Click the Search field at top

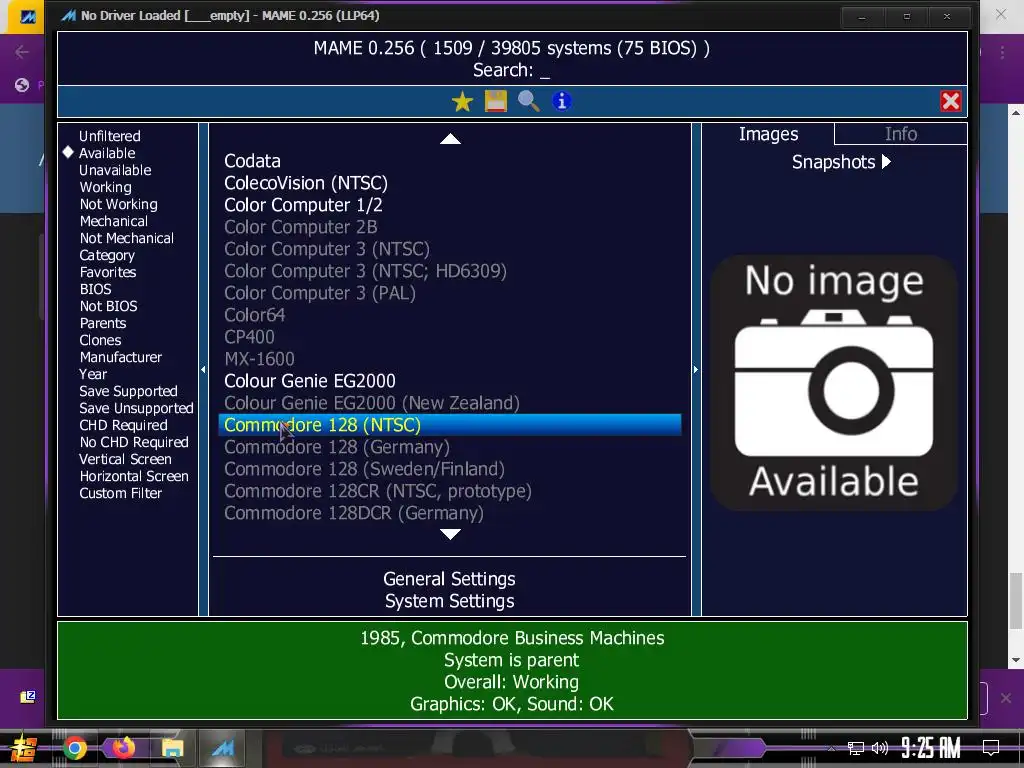click(x=511, y=70)
